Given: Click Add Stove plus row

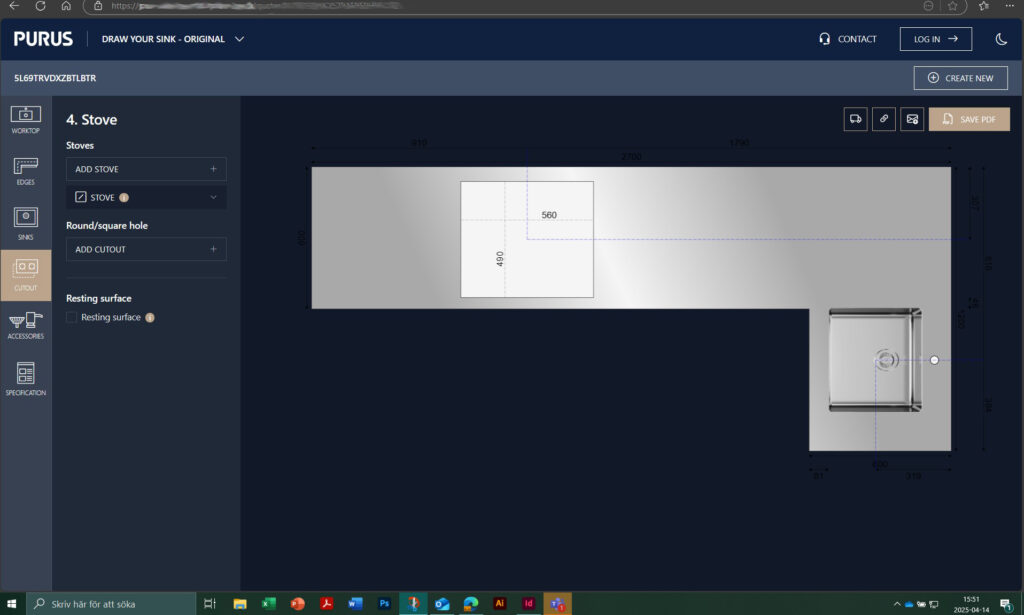Looking at the screenshot, I should pyautogui.click(x=146, y=169).
